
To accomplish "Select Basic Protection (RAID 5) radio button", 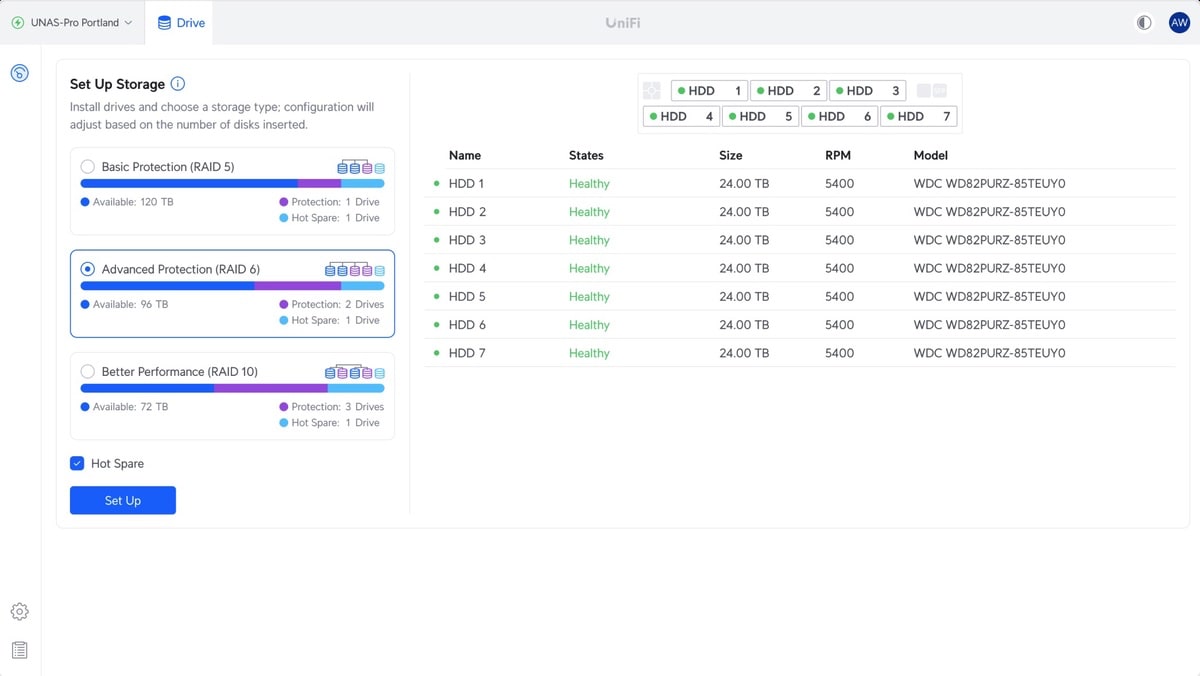I will point(88,167).
